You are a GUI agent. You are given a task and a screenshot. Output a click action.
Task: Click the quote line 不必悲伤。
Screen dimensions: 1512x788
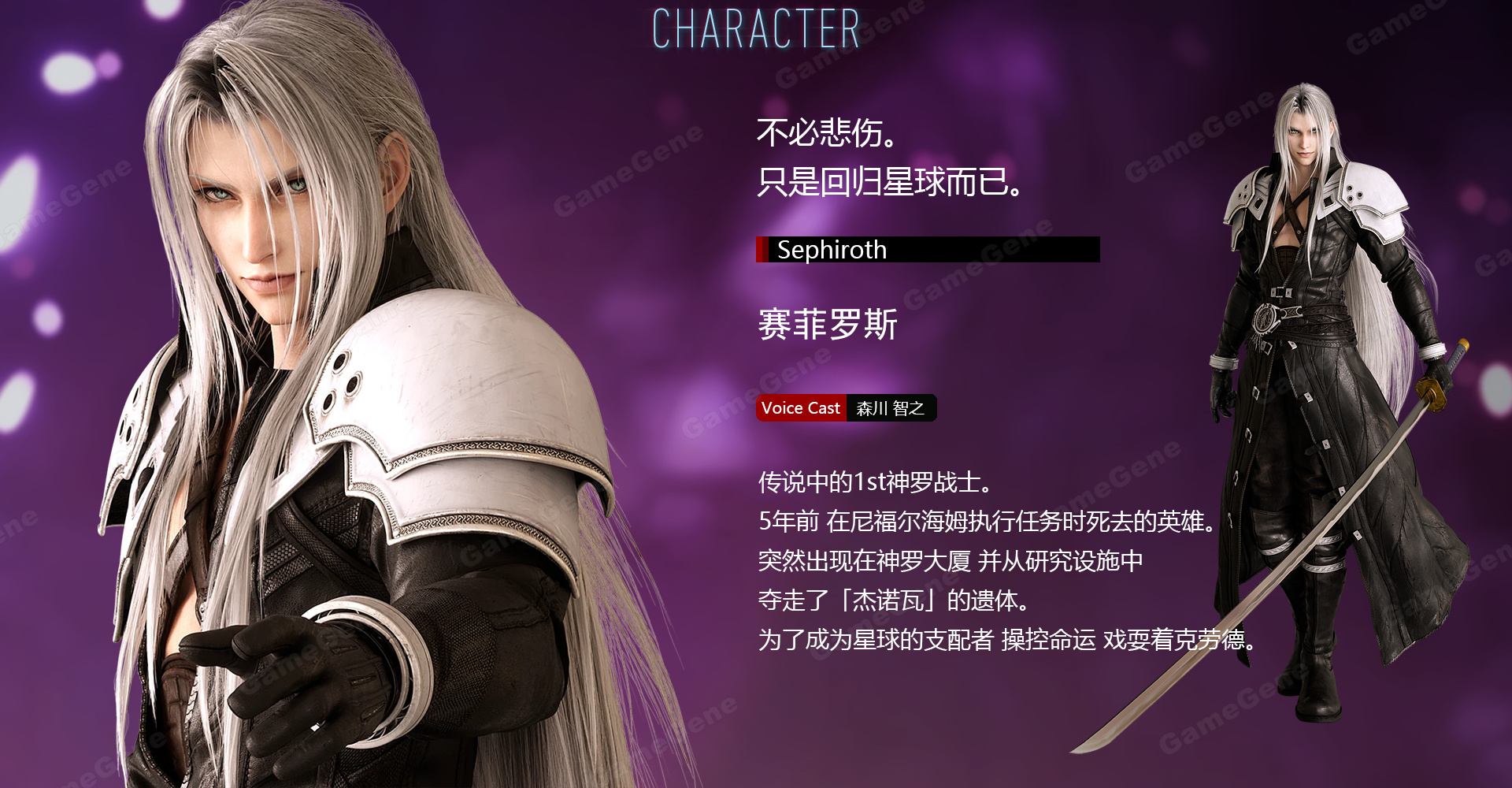point(828,132)
